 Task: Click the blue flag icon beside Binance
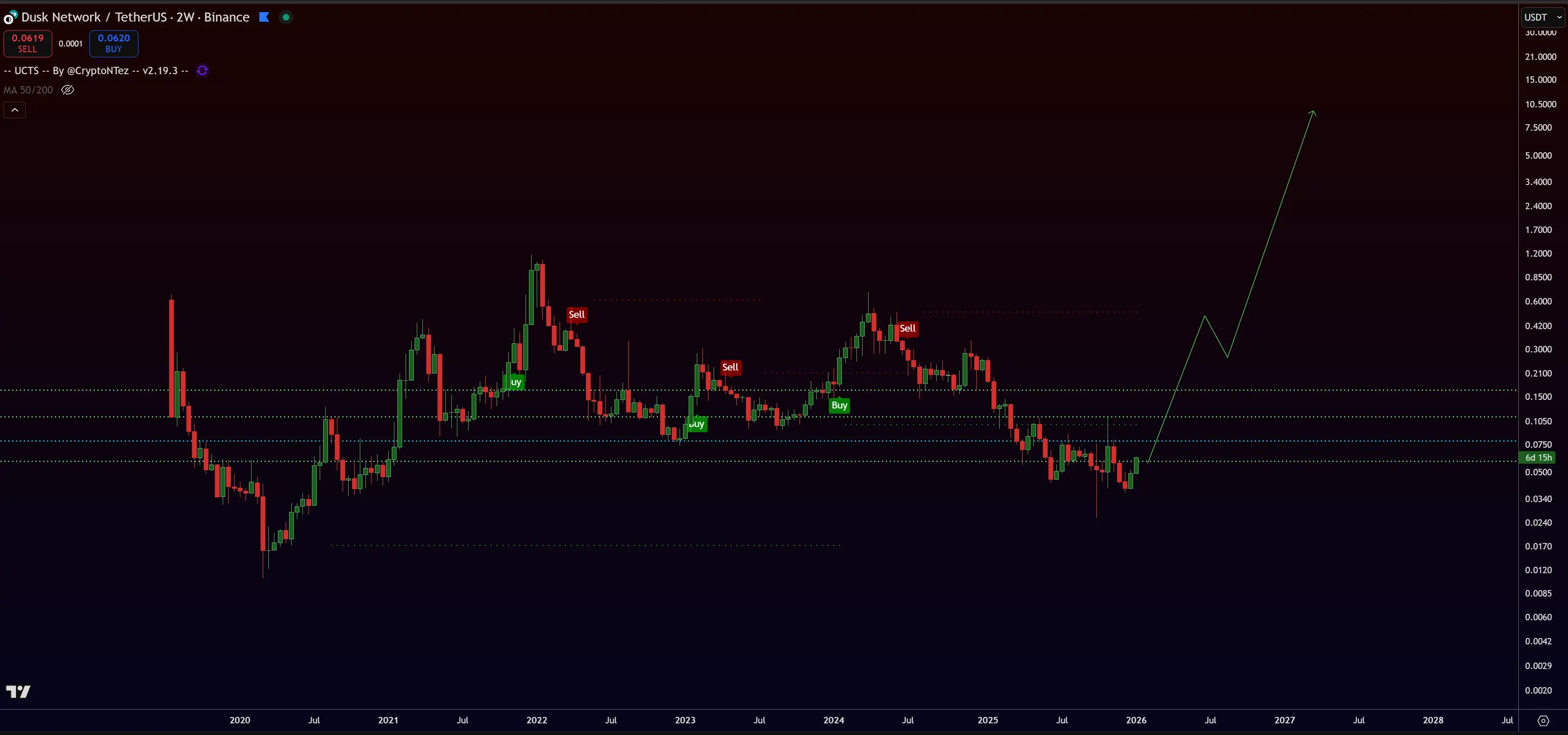pyautogui.click(x=264, y=17)
